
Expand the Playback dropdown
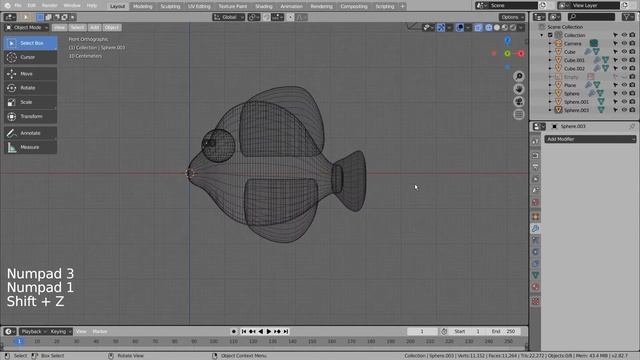pyautogui.click(x=33, y=331)
